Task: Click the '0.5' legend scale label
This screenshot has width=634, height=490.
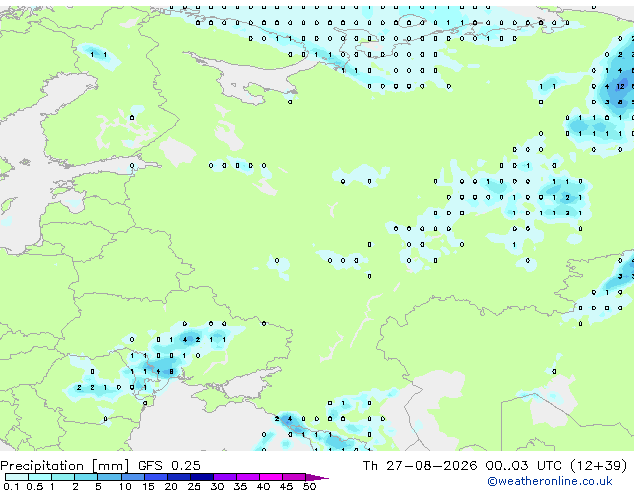Action: pos(34,486)
